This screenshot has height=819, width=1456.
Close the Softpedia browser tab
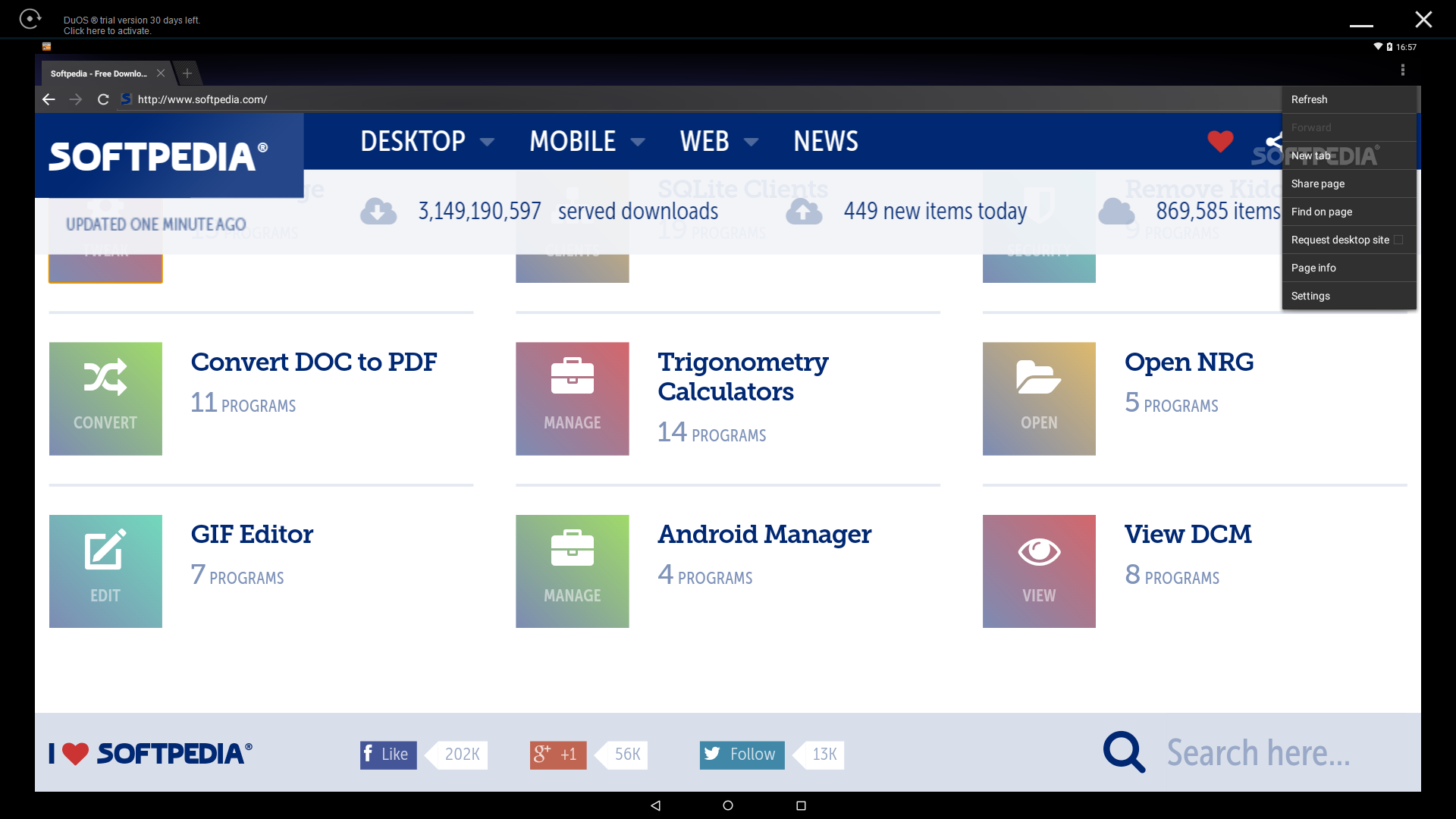pos(161,74)
